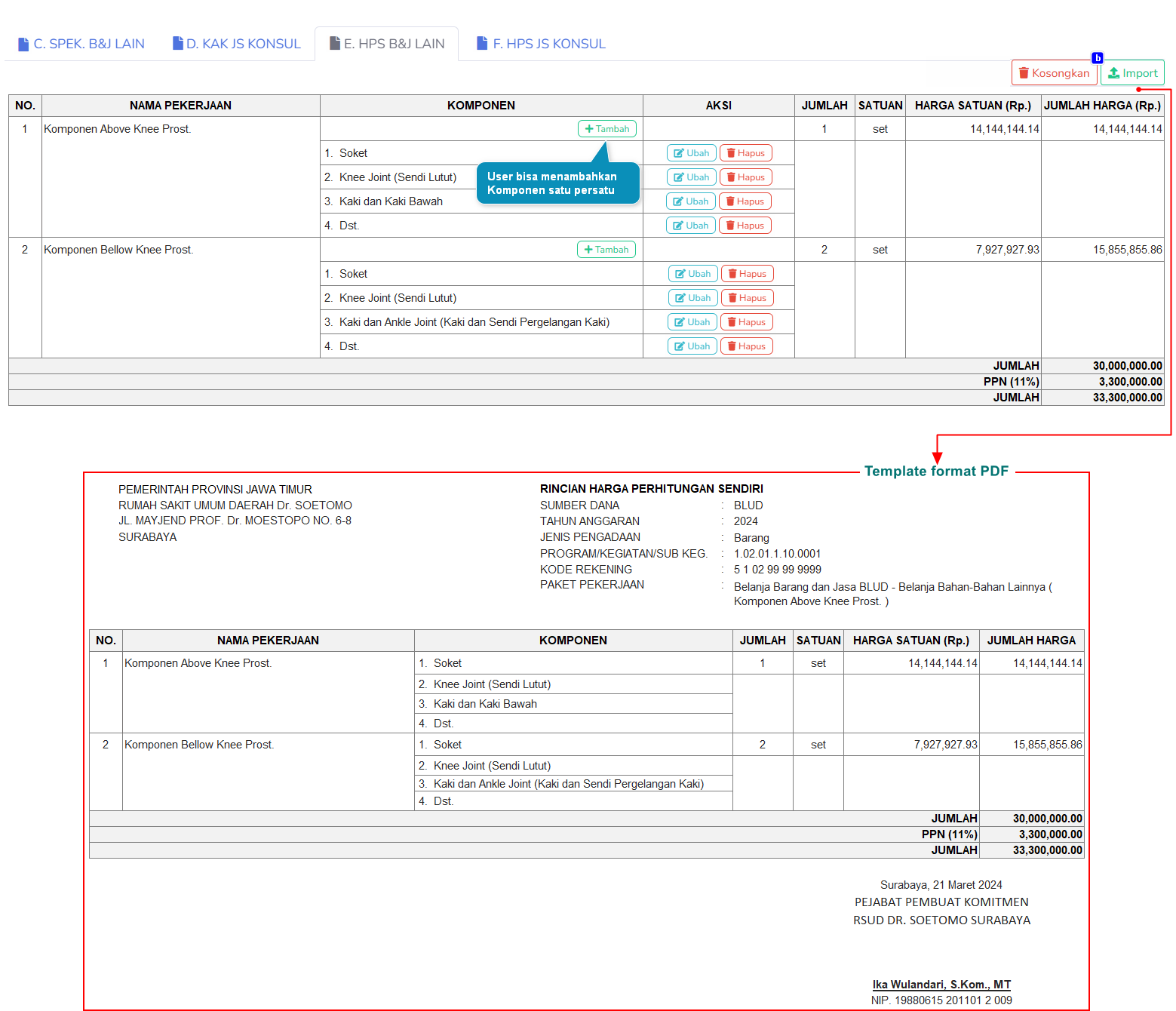This screenshot has width=1176, height=1011.
Task: Click Hapus for Kaki dan Kaki Bawah
Action: click(x=745, y=201)
